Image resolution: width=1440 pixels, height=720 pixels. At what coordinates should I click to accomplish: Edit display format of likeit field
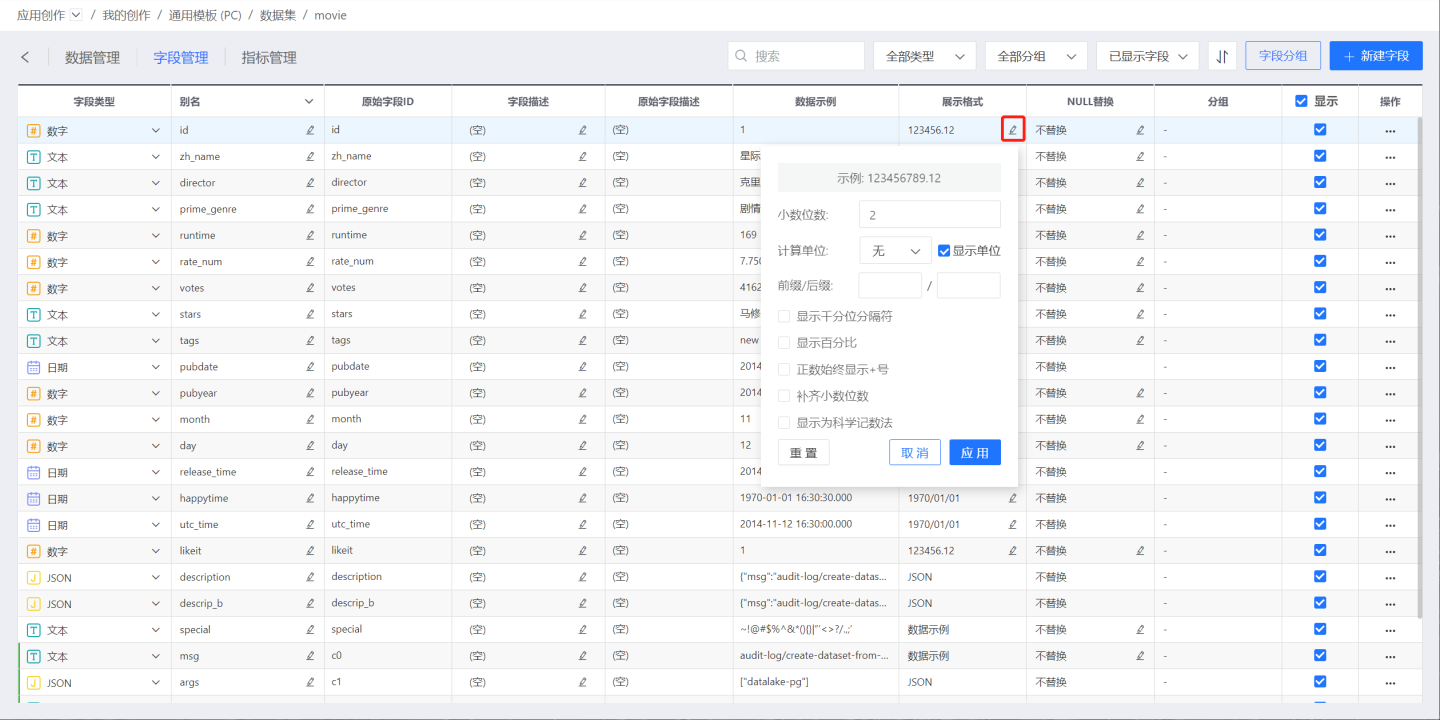1012,551
